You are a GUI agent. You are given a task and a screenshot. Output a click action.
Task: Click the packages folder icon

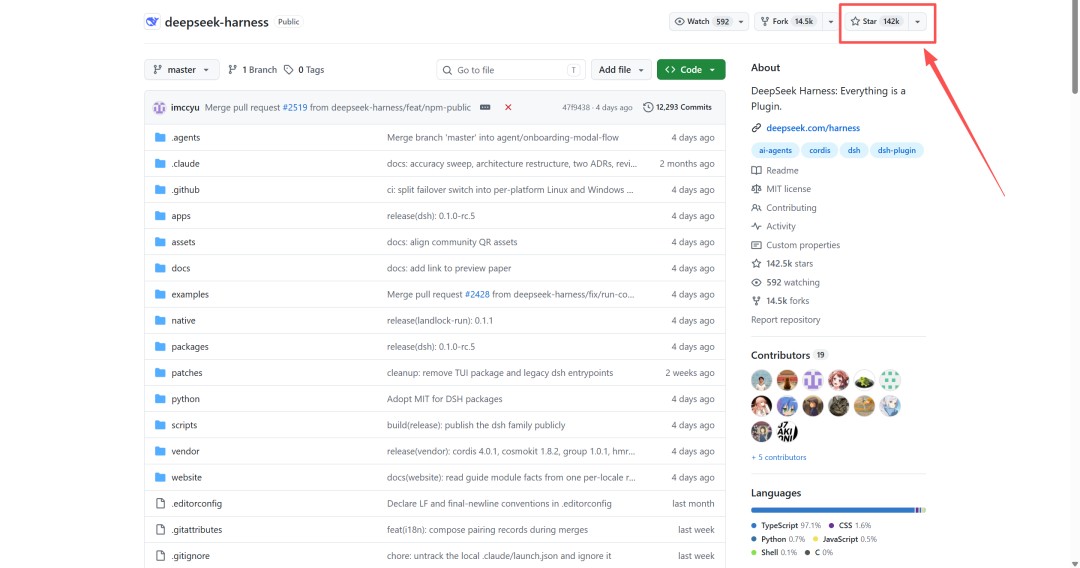pos(160,346)
